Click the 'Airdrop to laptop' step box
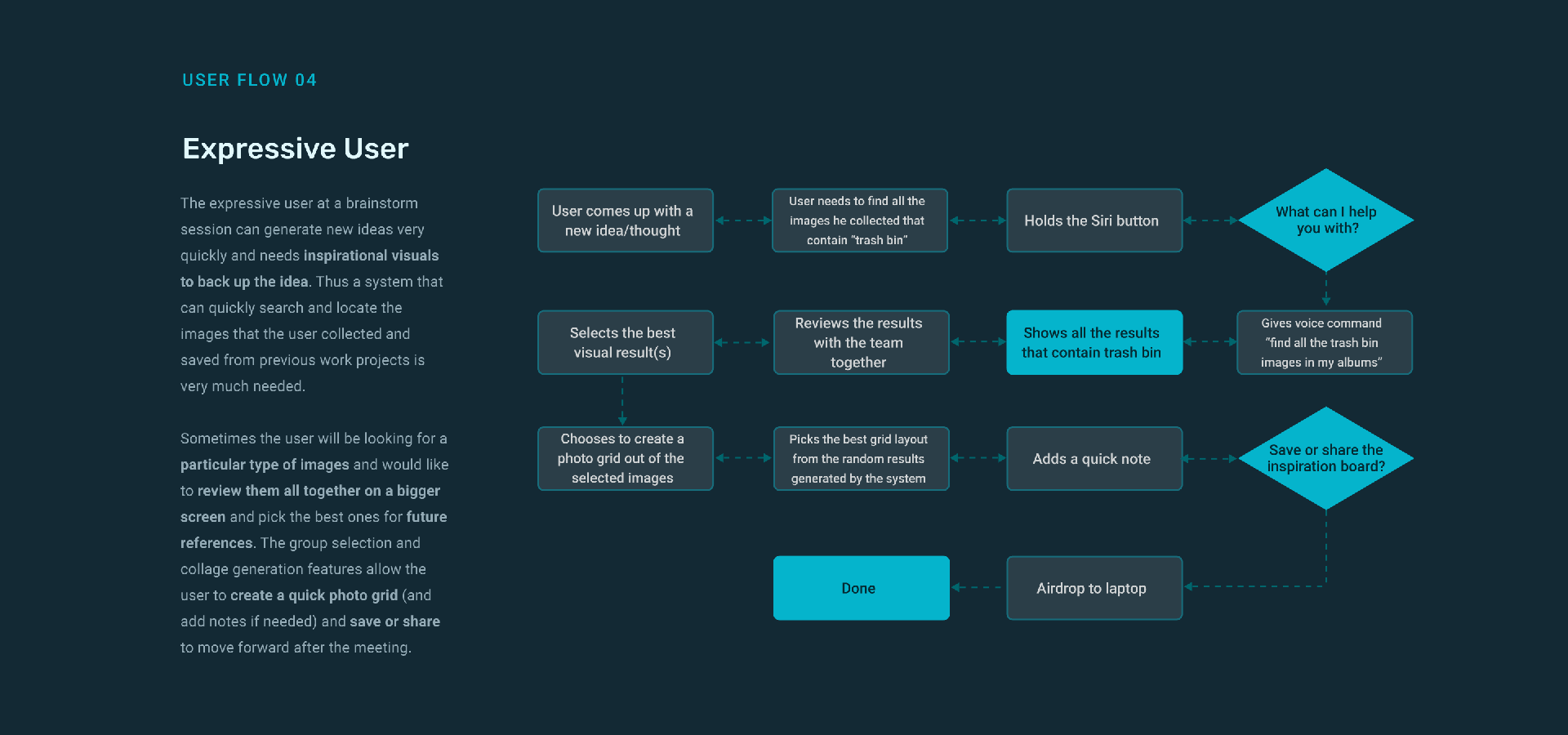 pyautogui.click(x=1094, y=588)
